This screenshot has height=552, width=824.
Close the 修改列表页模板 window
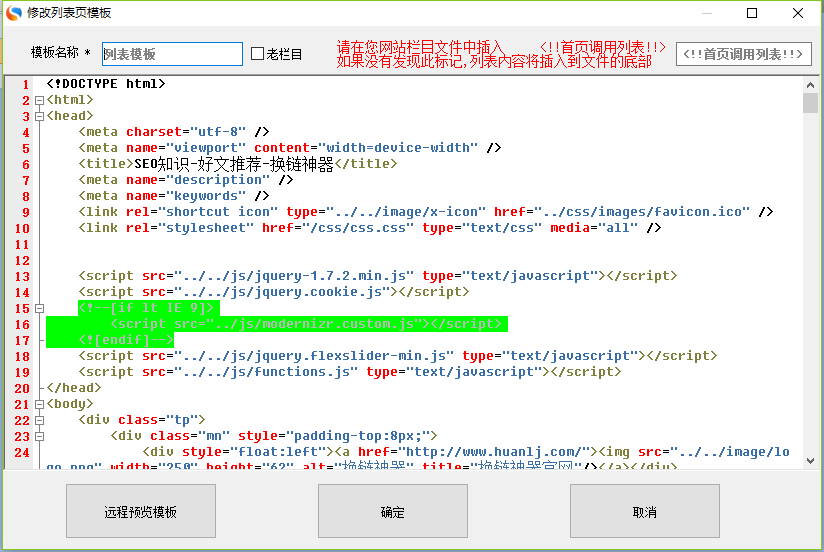pos(798,13)
